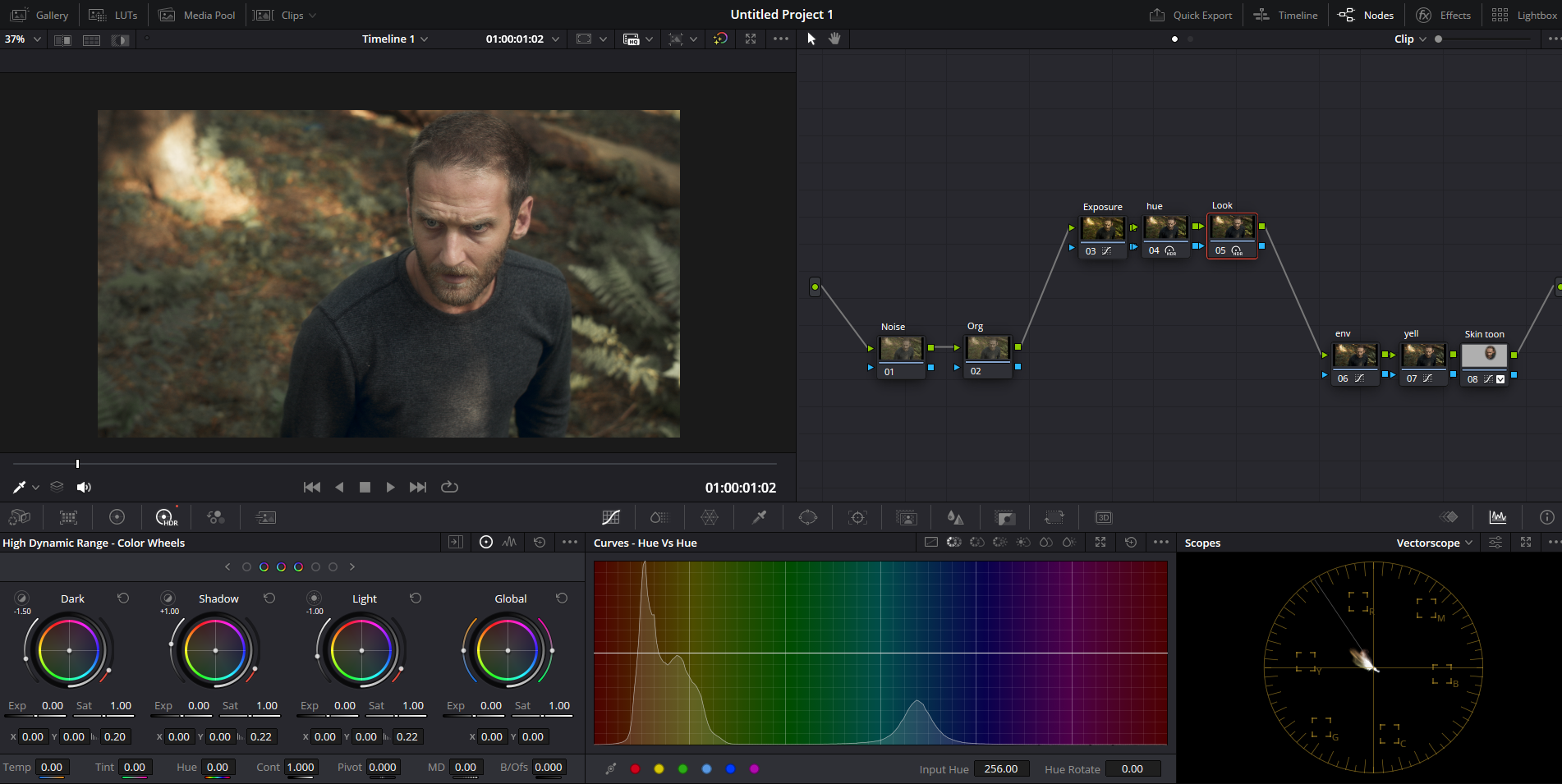Toggle the image wipe viewer mode

[62, 39]
